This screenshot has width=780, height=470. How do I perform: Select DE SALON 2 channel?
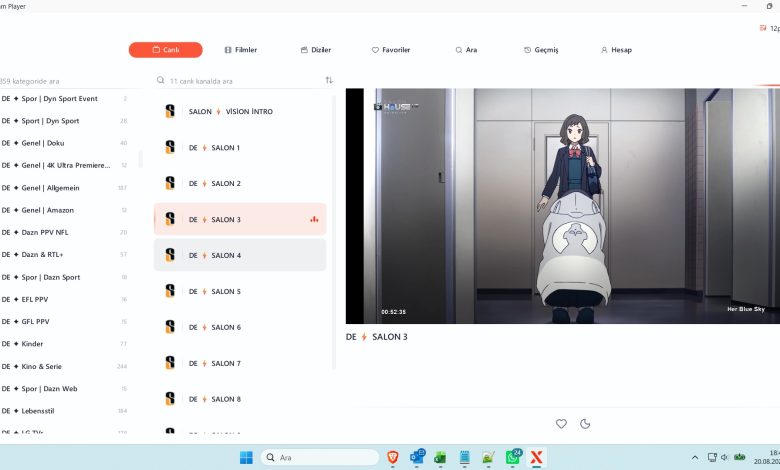(240, 184)
